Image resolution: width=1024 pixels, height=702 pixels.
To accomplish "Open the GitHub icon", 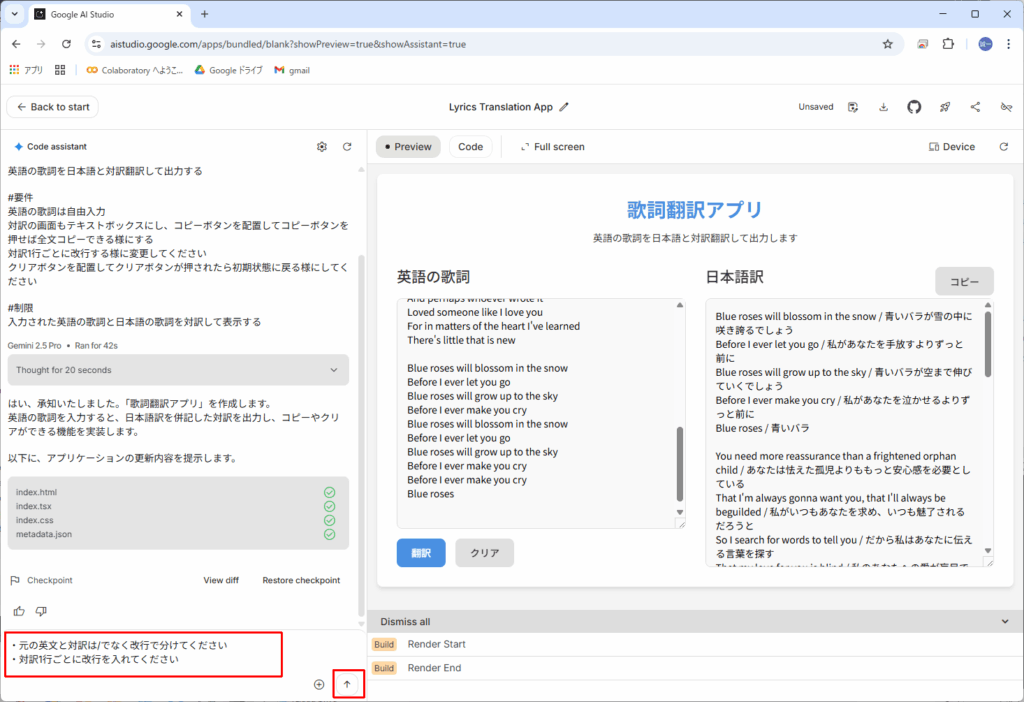I will pos(914,106).
